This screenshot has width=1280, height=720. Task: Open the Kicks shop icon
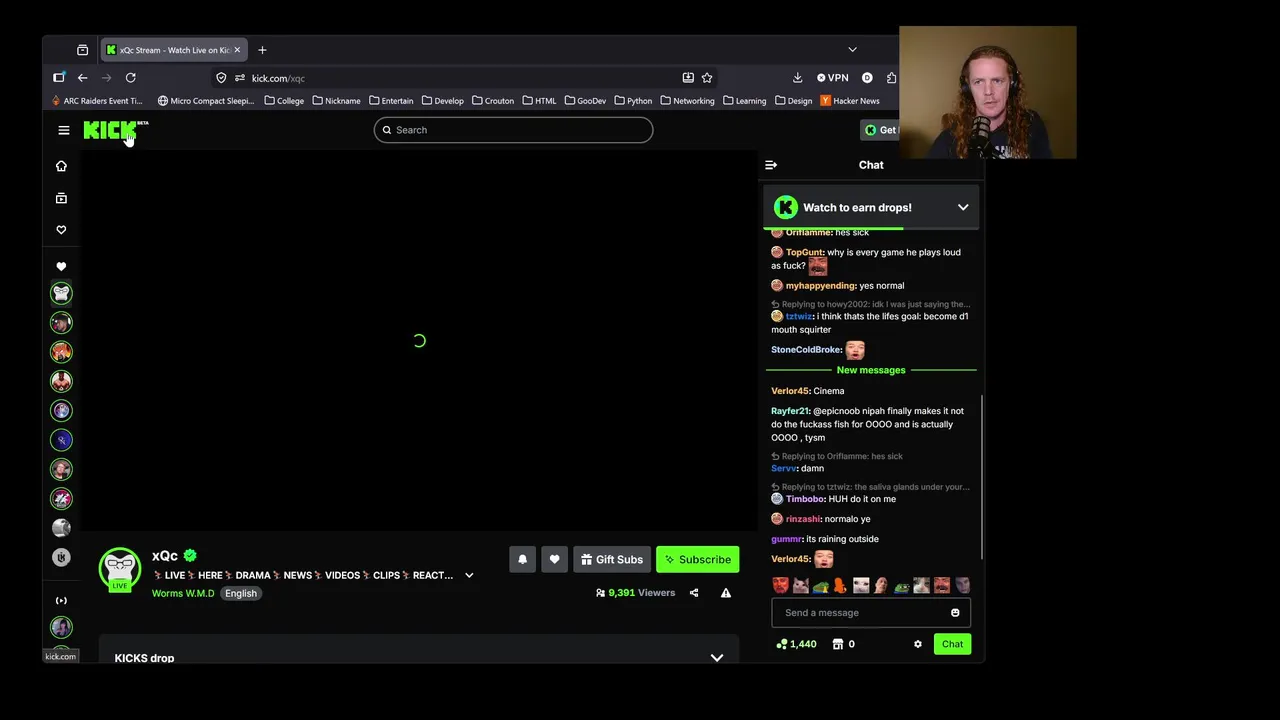838,644
